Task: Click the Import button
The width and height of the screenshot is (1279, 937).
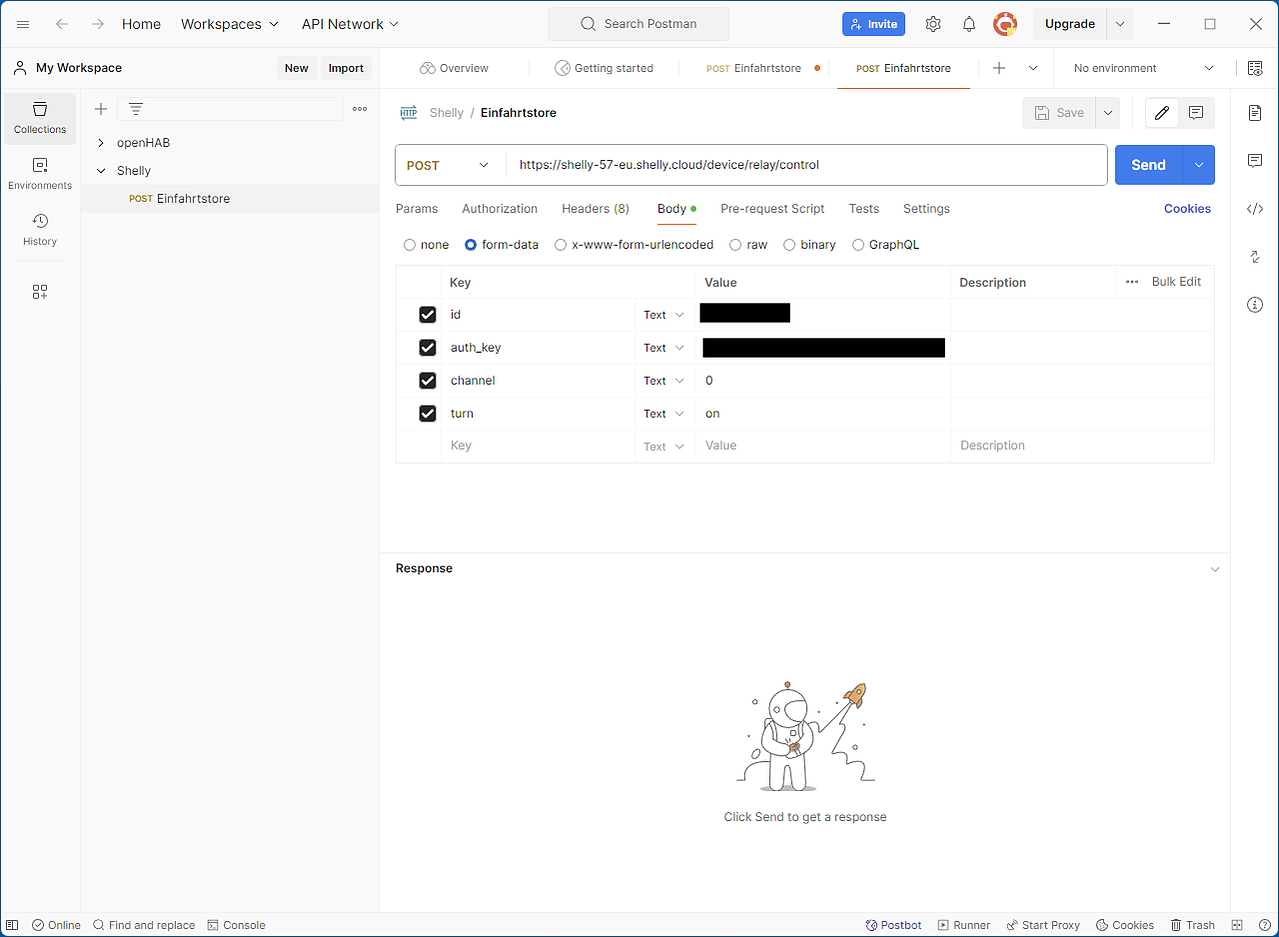Action: (346, 68)
